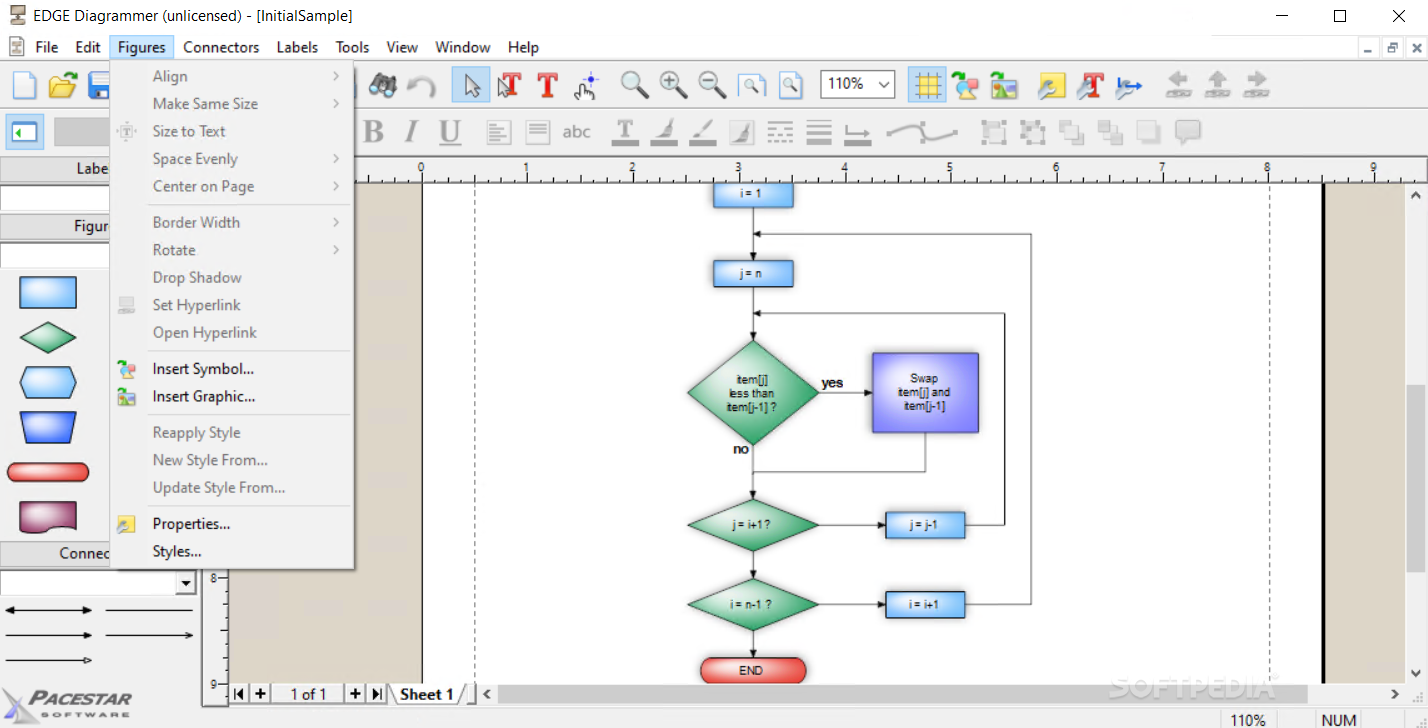Screen dimensions: 1428x728
Task: Expand the Border Width submenu
Action: tap(232, 222)
